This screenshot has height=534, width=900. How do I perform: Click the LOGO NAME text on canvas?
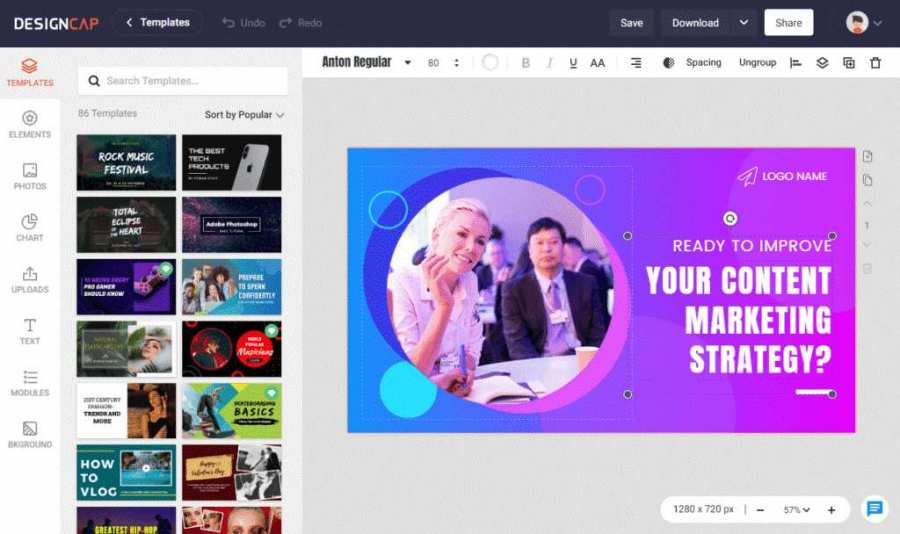click(x=794, y=176)
